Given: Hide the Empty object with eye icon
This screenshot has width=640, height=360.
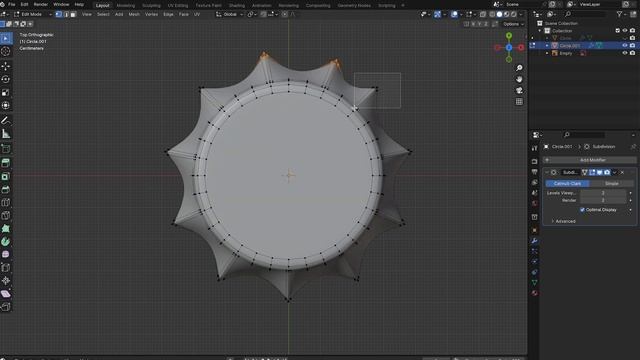Looking at the screenshot, I should (624, 53).
